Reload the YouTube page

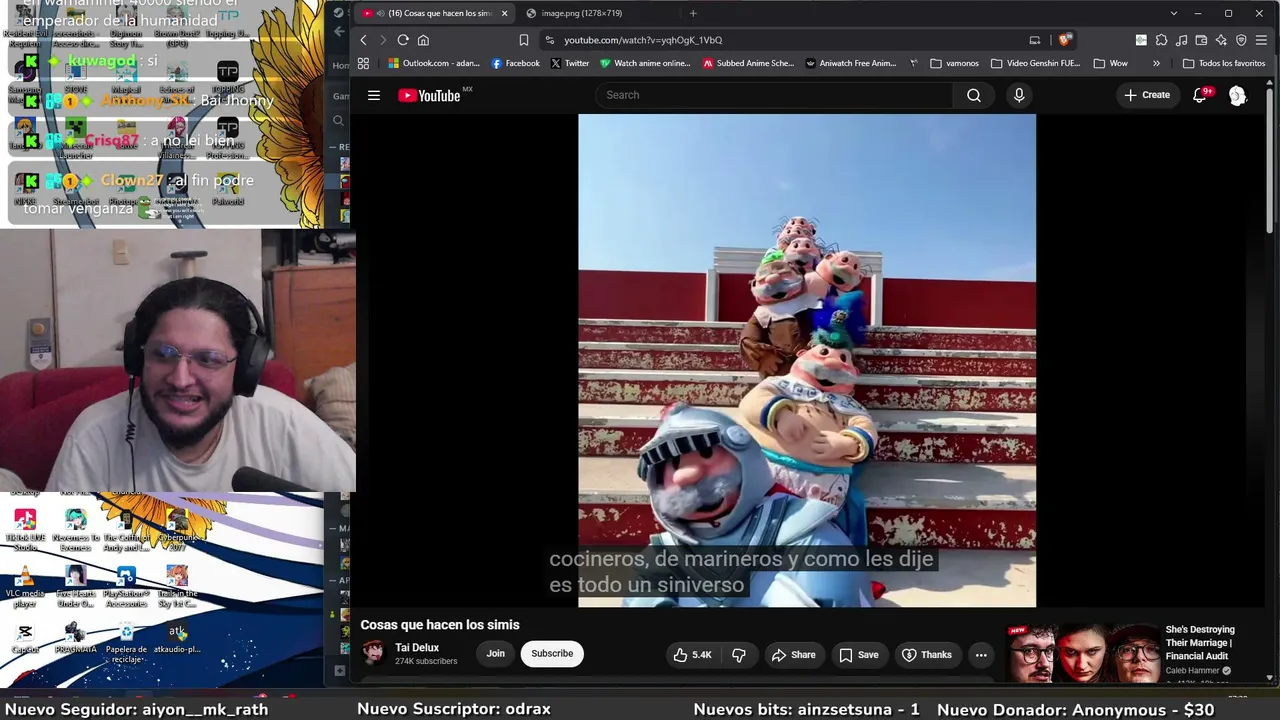[403, 40]
